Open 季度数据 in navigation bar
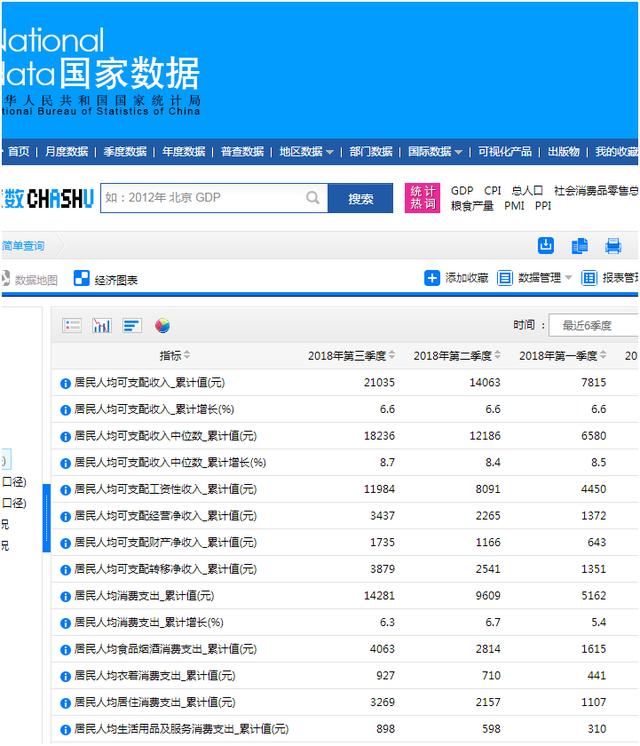Image resolution: width=640 pixels, height=746 pixels. pos(125,152)
